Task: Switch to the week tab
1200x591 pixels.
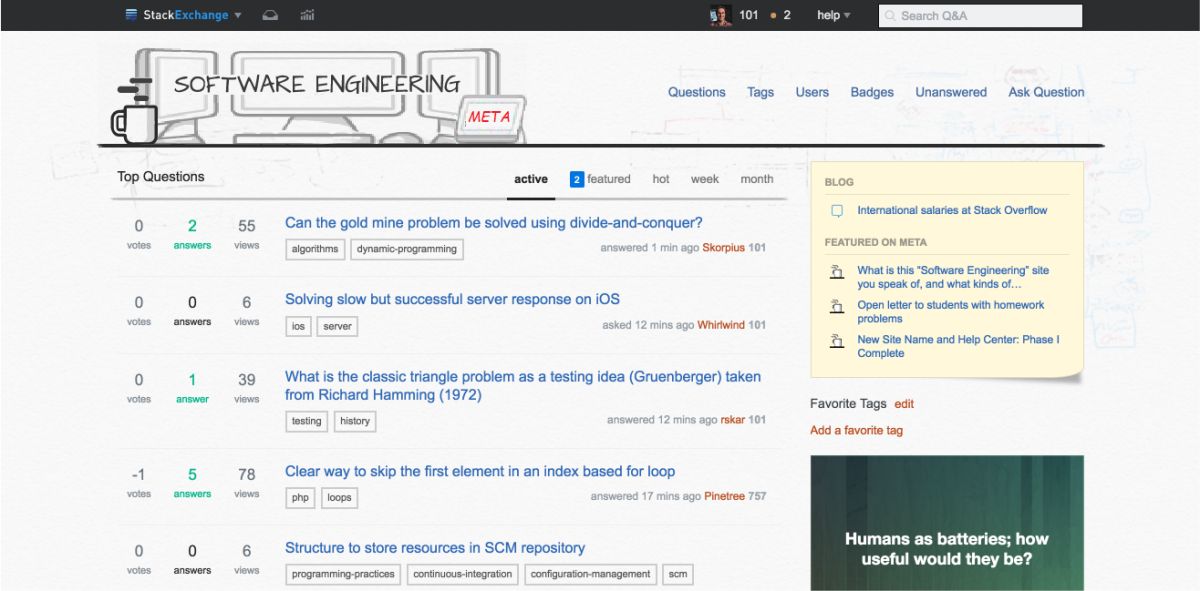Action: pyautogui.click(x=705, y=180)
